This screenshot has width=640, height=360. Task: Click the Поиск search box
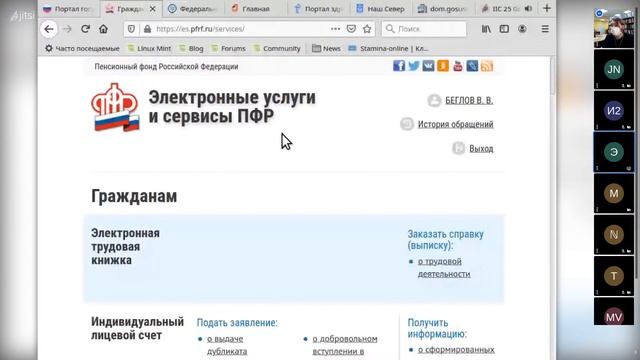(424, 29)
